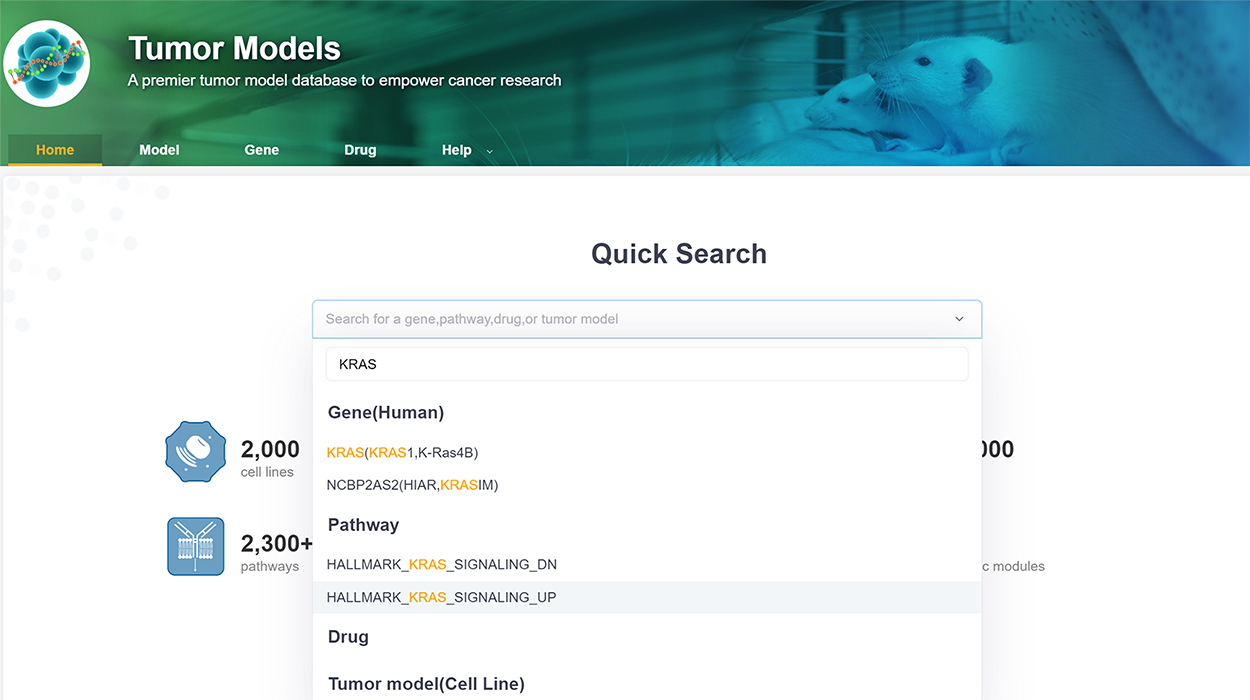Click the Quick Search heading

coord(678,254)
